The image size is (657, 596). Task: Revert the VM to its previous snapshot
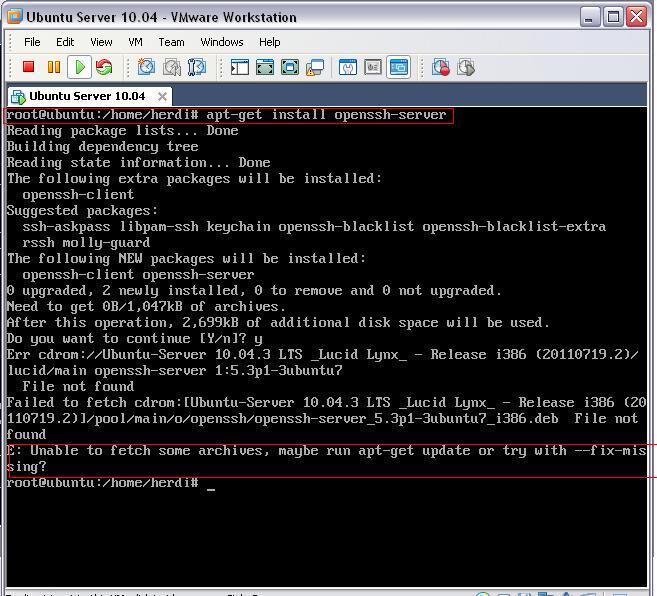[171, 67]
